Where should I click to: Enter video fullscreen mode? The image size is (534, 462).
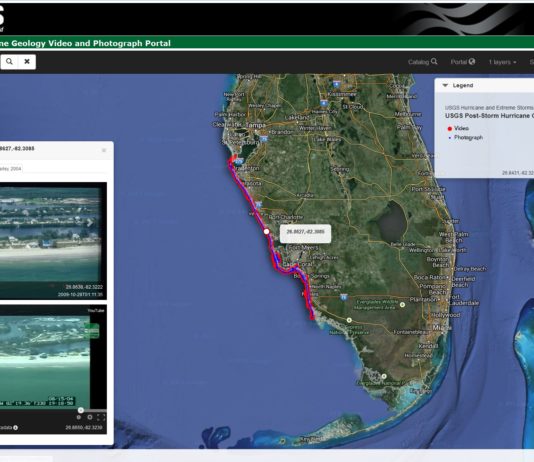101,417
